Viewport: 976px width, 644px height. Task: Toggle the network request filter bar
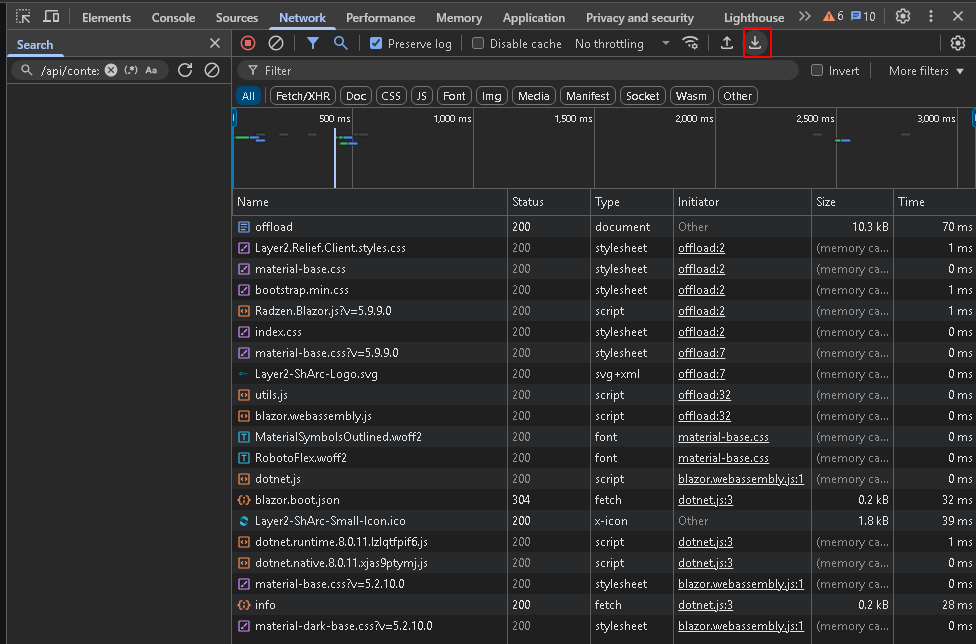312,43
